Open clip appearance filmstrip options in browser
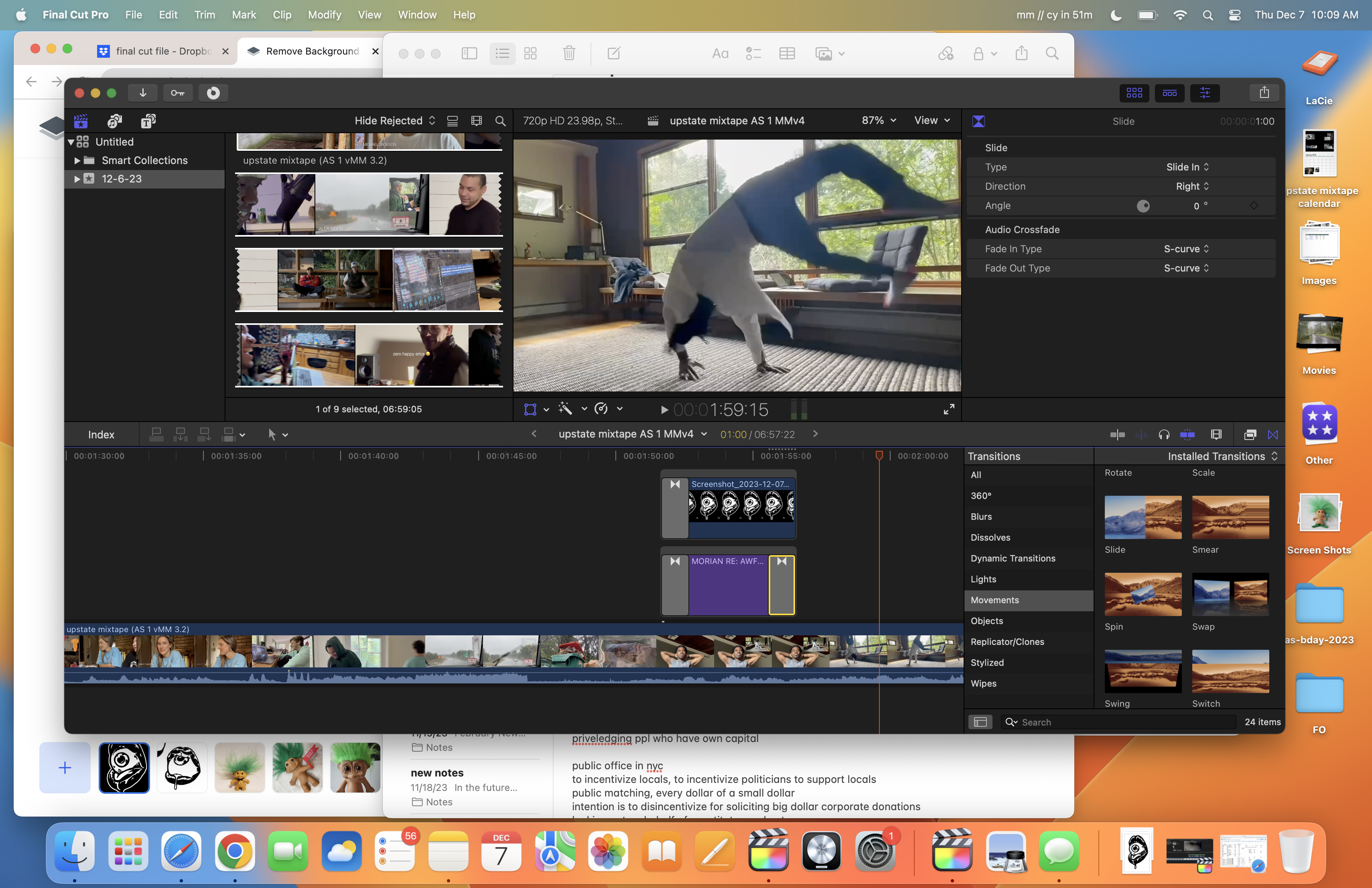The width and height of the screenshot is (1372, 888). click(x=476, y=121)
